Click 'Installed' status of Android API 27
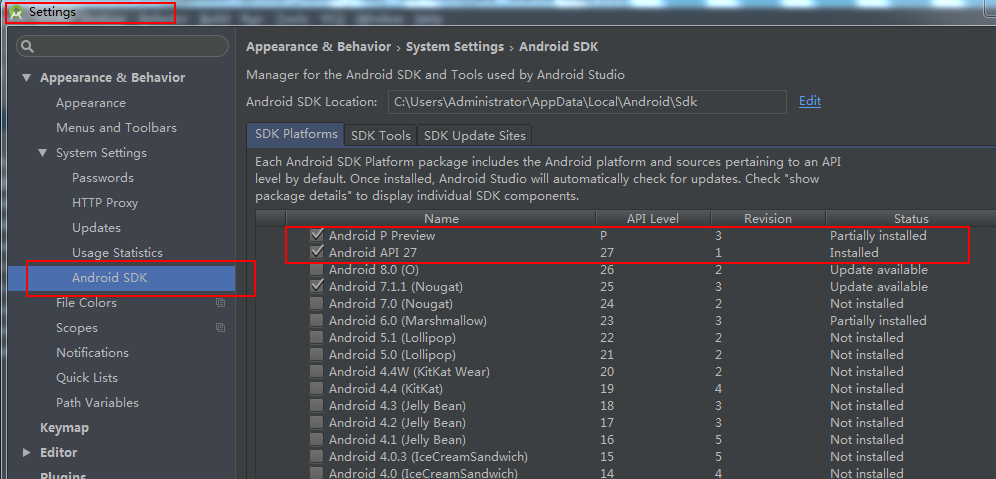The width and height of the screenshot is (996, 479). coord(854,253)
